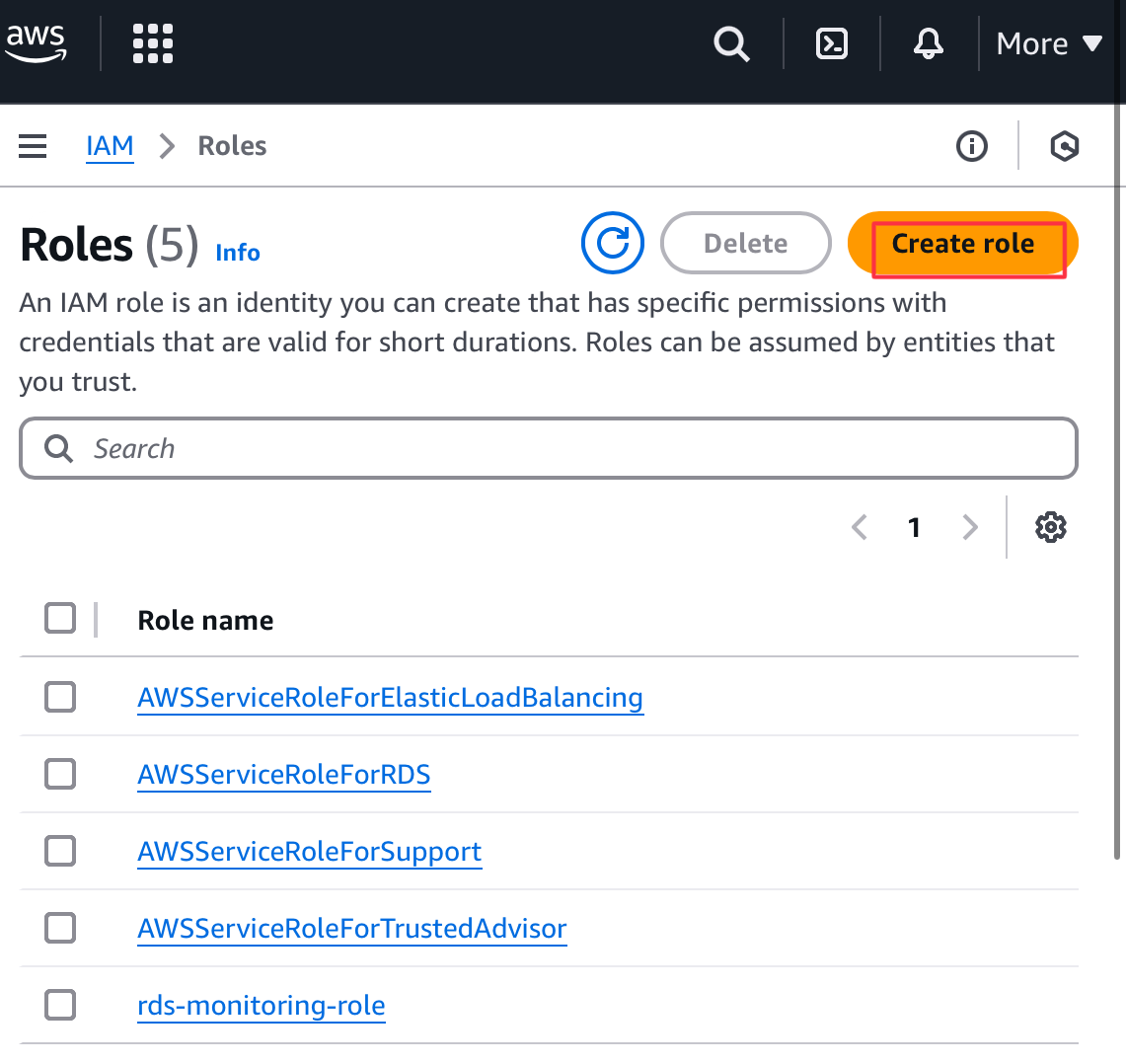1126x1064 pixels.
Task: Tick the rds-monitoring-role checkbox
Action: pos(60,1005)
